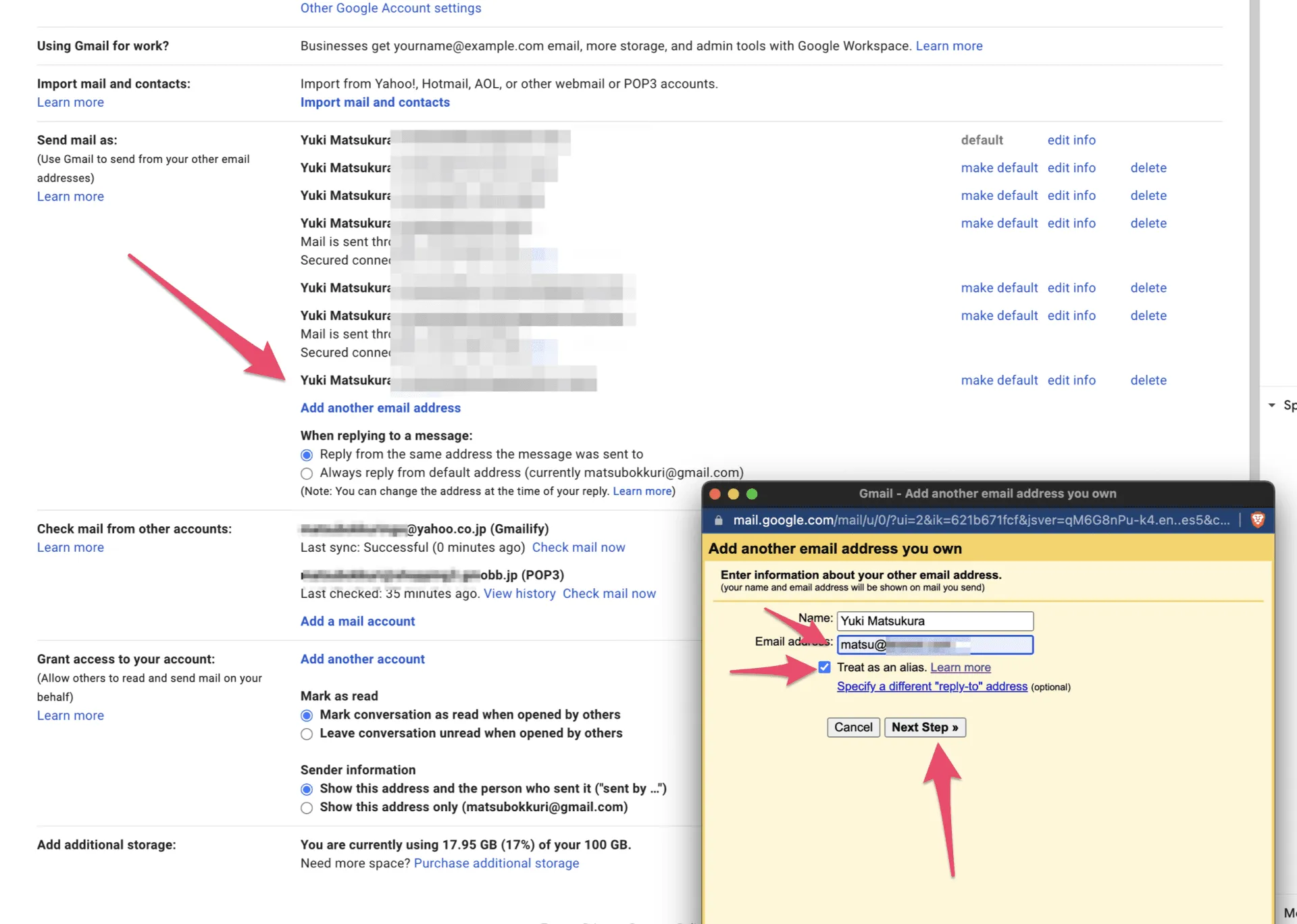Open Specify a different reply-to address
The image size is (1297, 924).
click(x=932, y=686)
